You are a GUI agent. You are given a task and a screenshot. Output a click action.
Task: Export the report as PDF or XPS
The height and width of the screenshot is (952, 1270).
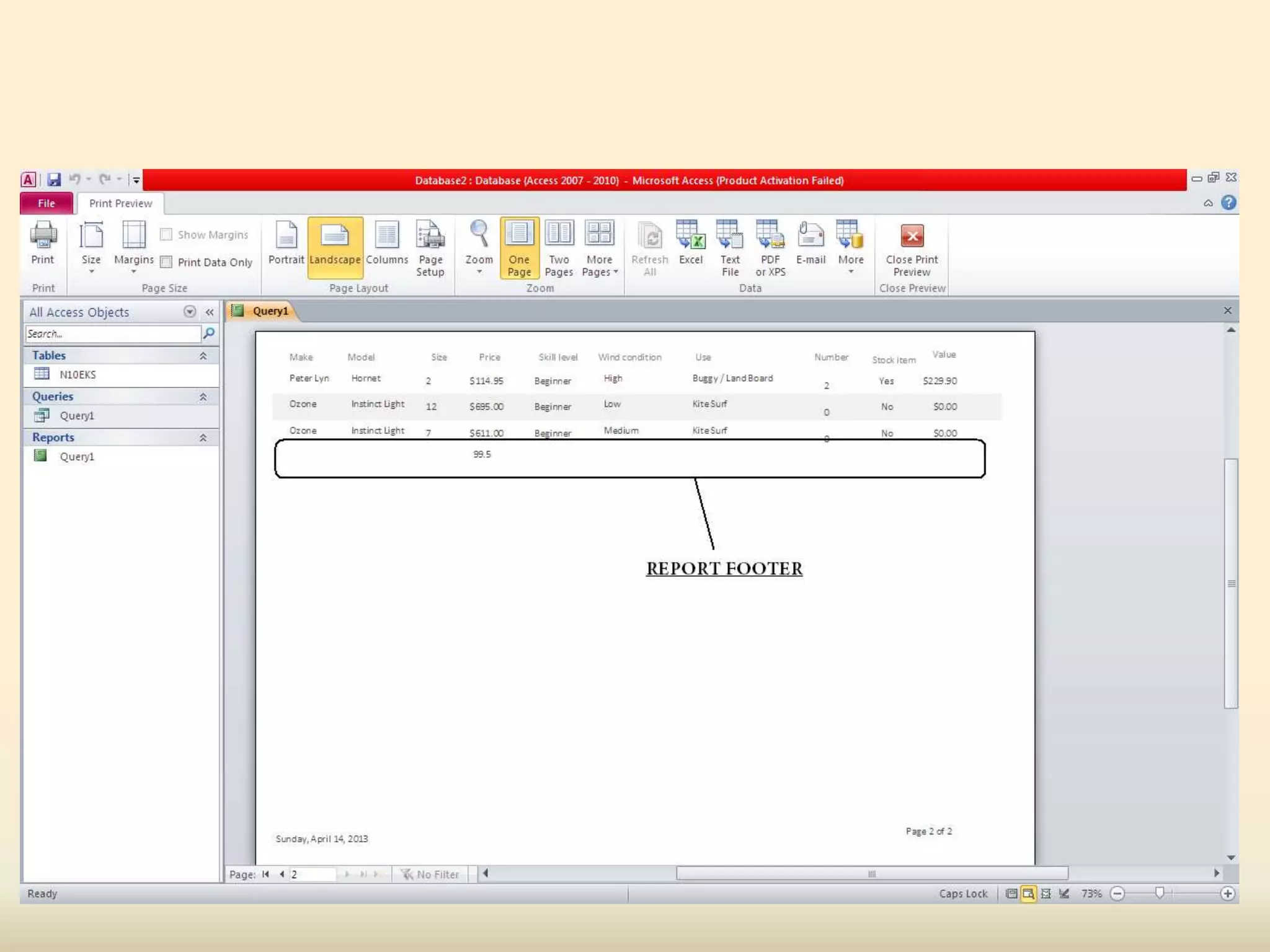[770, 248]
